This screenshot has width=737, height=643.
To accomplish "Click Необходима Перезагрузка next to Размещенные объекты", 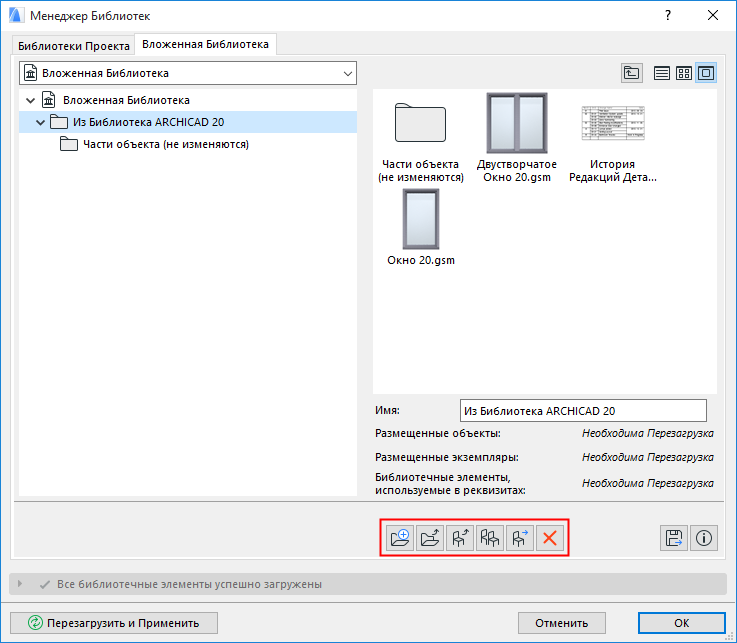I will point(648,433).
